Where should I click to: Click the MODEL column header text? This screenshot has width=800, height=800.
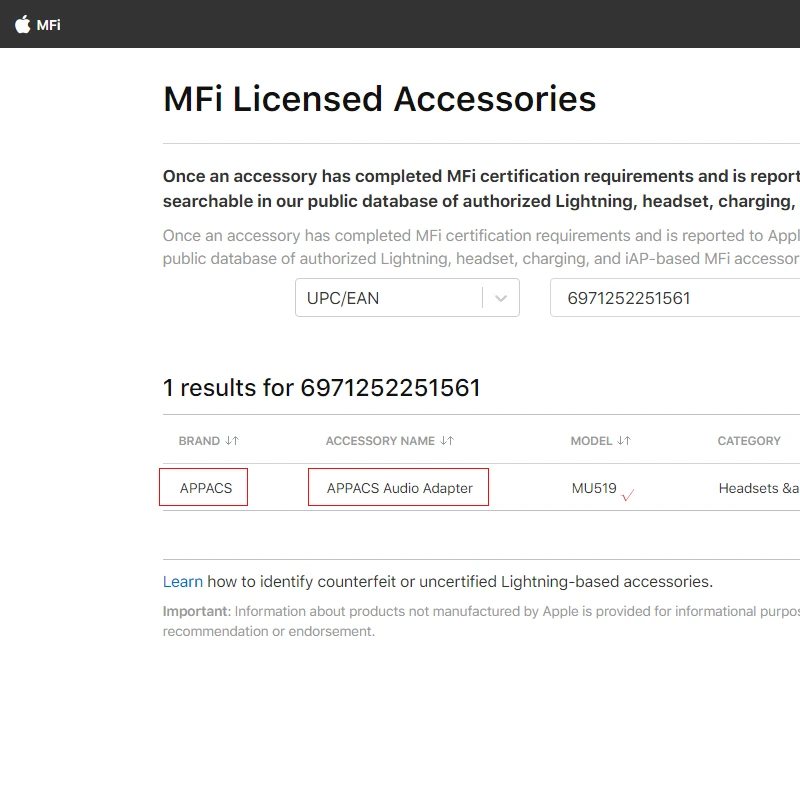pyautogui.click(x=591, y=441)
